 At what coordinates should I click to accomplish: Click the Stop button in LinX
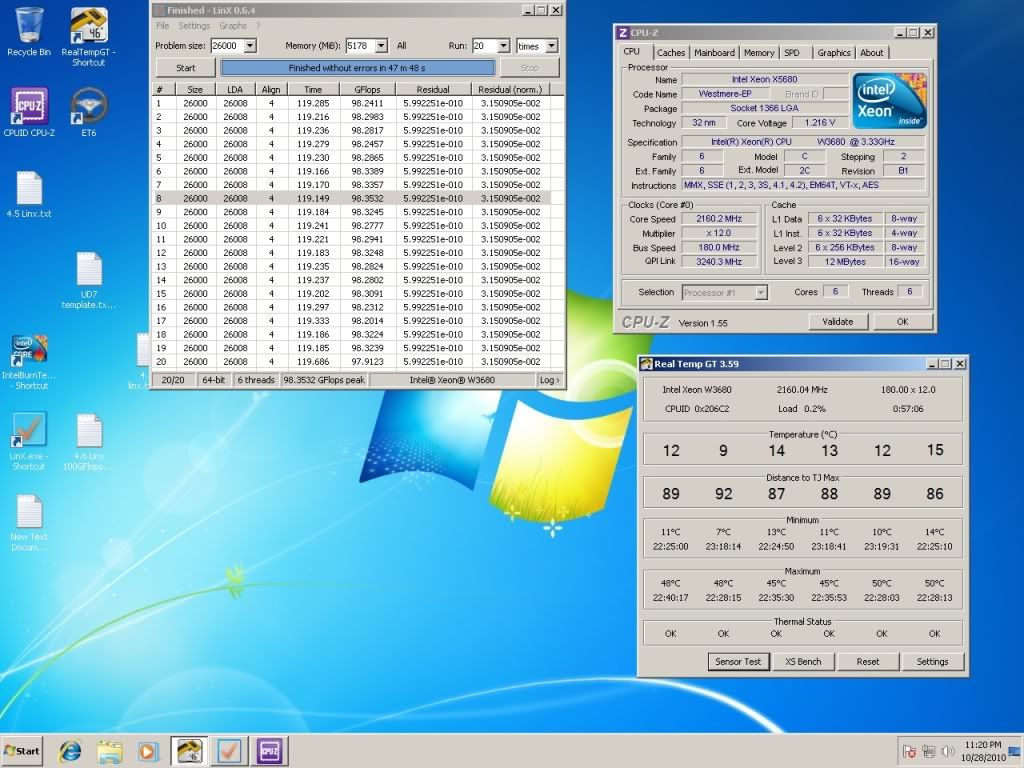coord(530,68)
